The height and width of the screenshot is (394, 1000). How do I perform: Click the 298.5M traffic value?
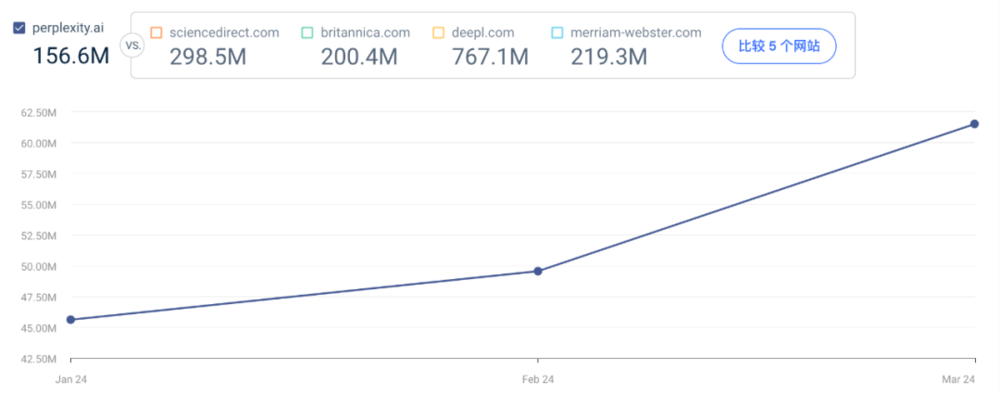tap(208, 57)
